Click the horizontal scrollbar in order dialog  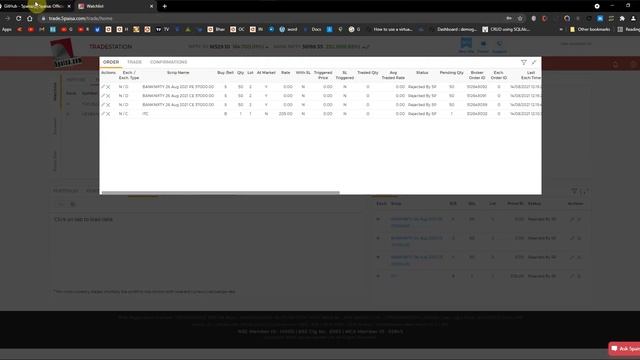(220, 193)
